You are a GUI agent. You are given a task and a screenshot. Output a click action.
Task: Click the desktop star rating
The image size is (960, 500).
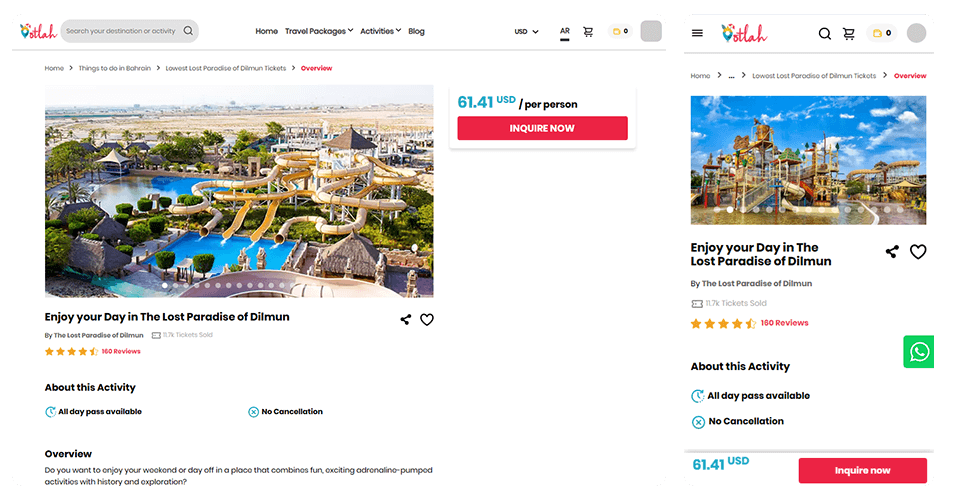(71, 351)
